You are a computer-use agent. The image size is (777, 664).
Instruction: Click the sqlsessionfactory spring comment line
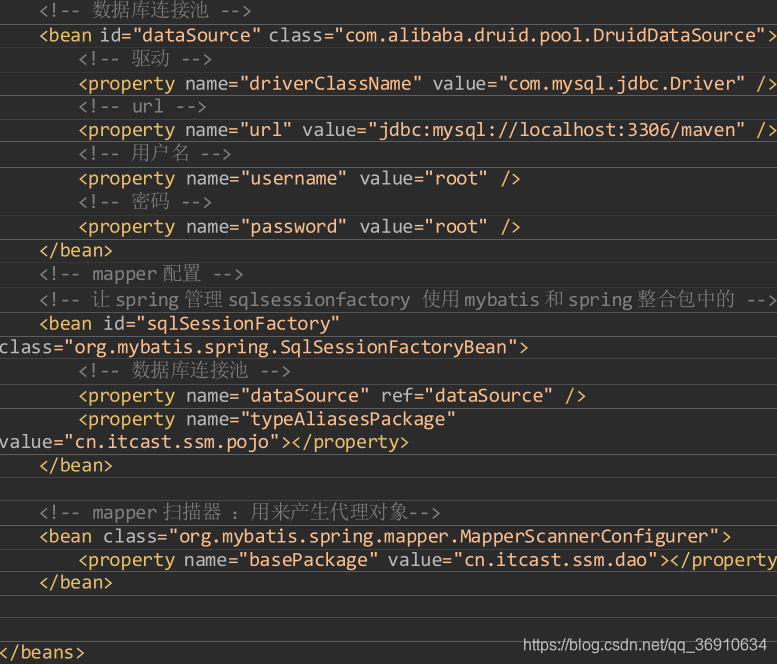click(x=408, y=299)
